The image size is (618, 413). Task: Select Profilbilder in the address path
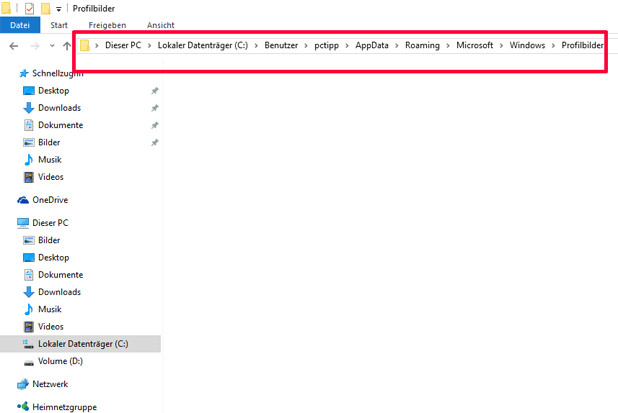[582, 45]
